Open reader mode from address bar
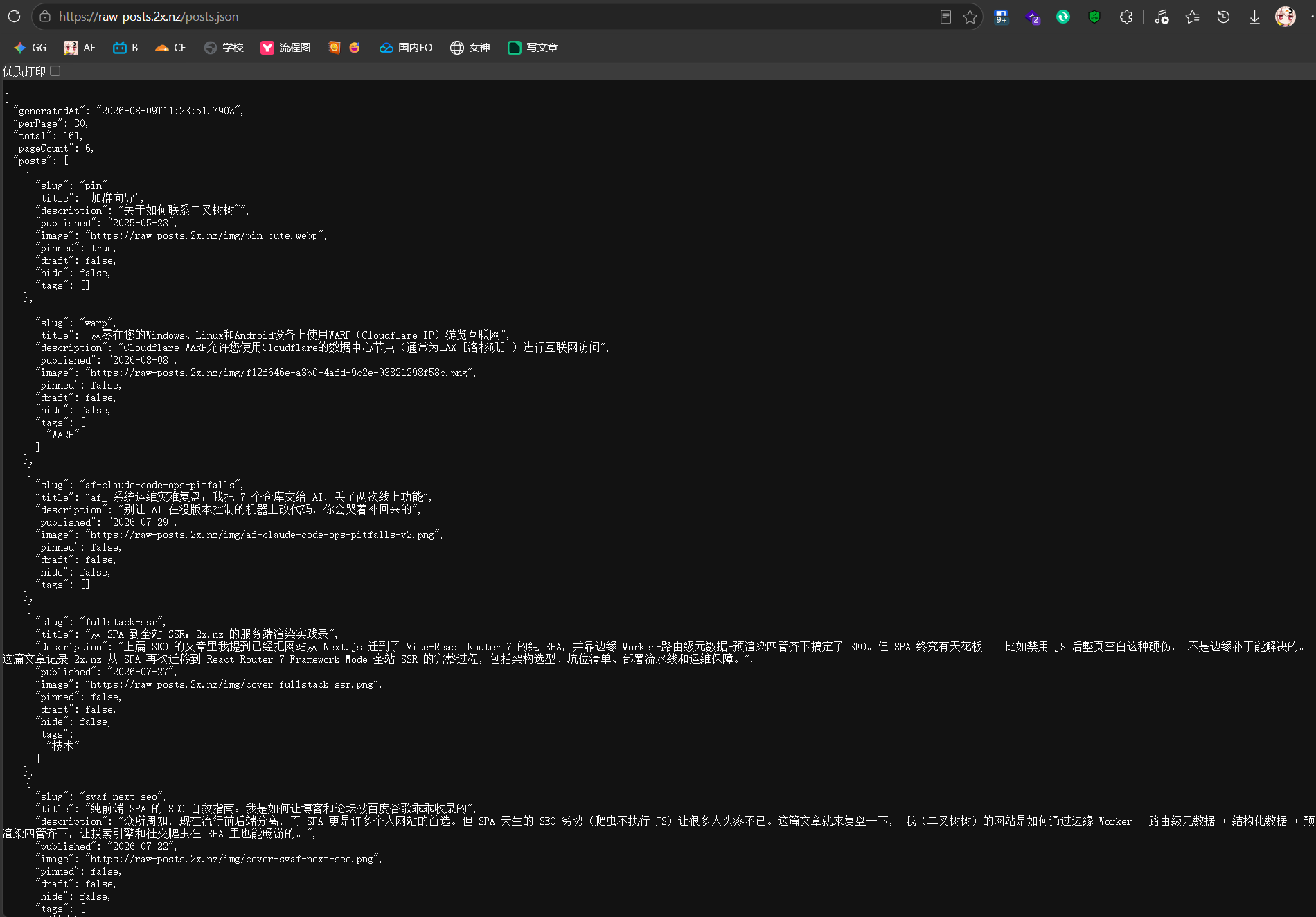Image resolution: width=1316 pixels, height=917 pixels. [945, 17]
